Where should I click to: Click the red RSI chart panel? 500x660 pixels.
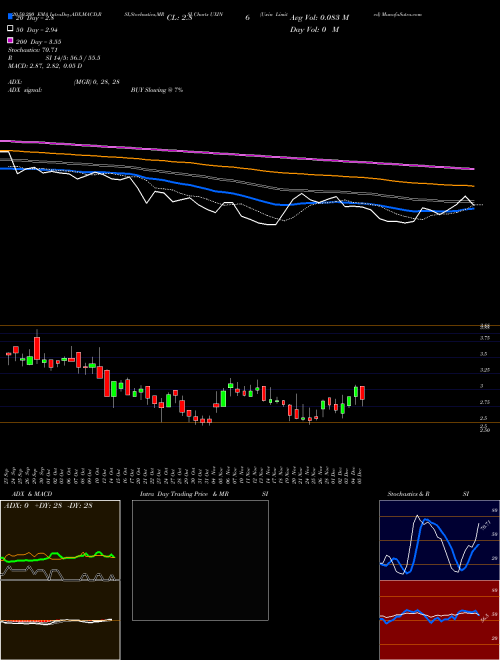[x=439, y=620]
